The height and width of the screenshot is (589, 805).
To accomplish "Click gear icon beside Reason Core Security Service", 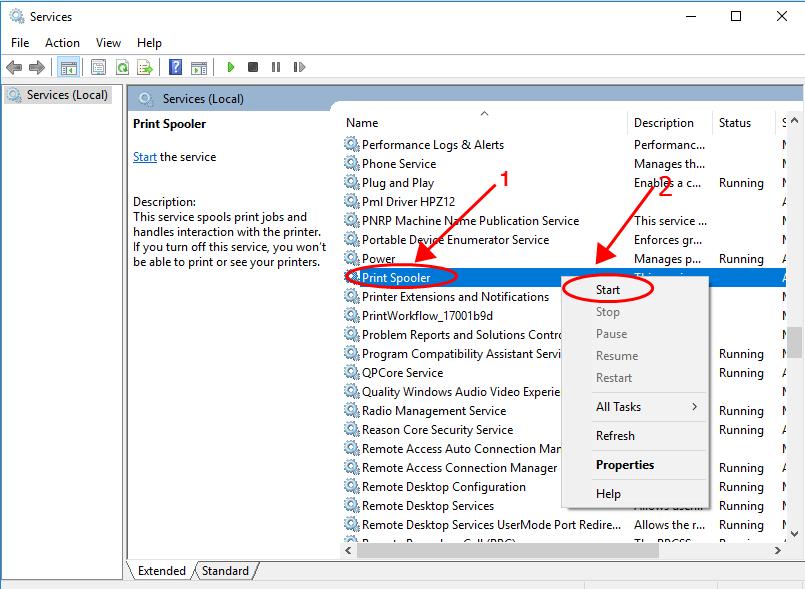I will (x=352, y=429).
